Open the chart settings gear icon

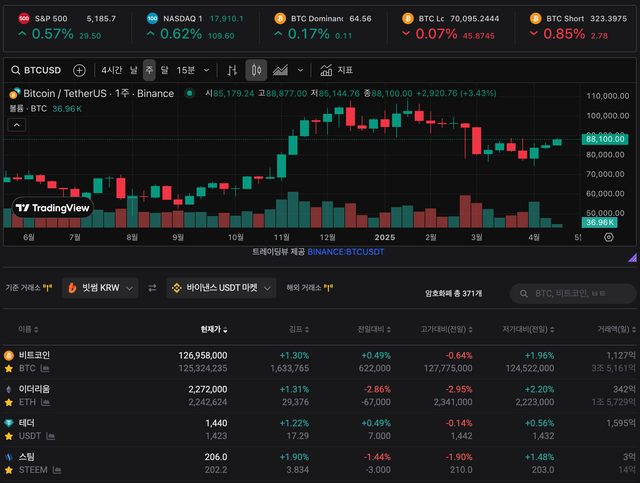(609, 237)
